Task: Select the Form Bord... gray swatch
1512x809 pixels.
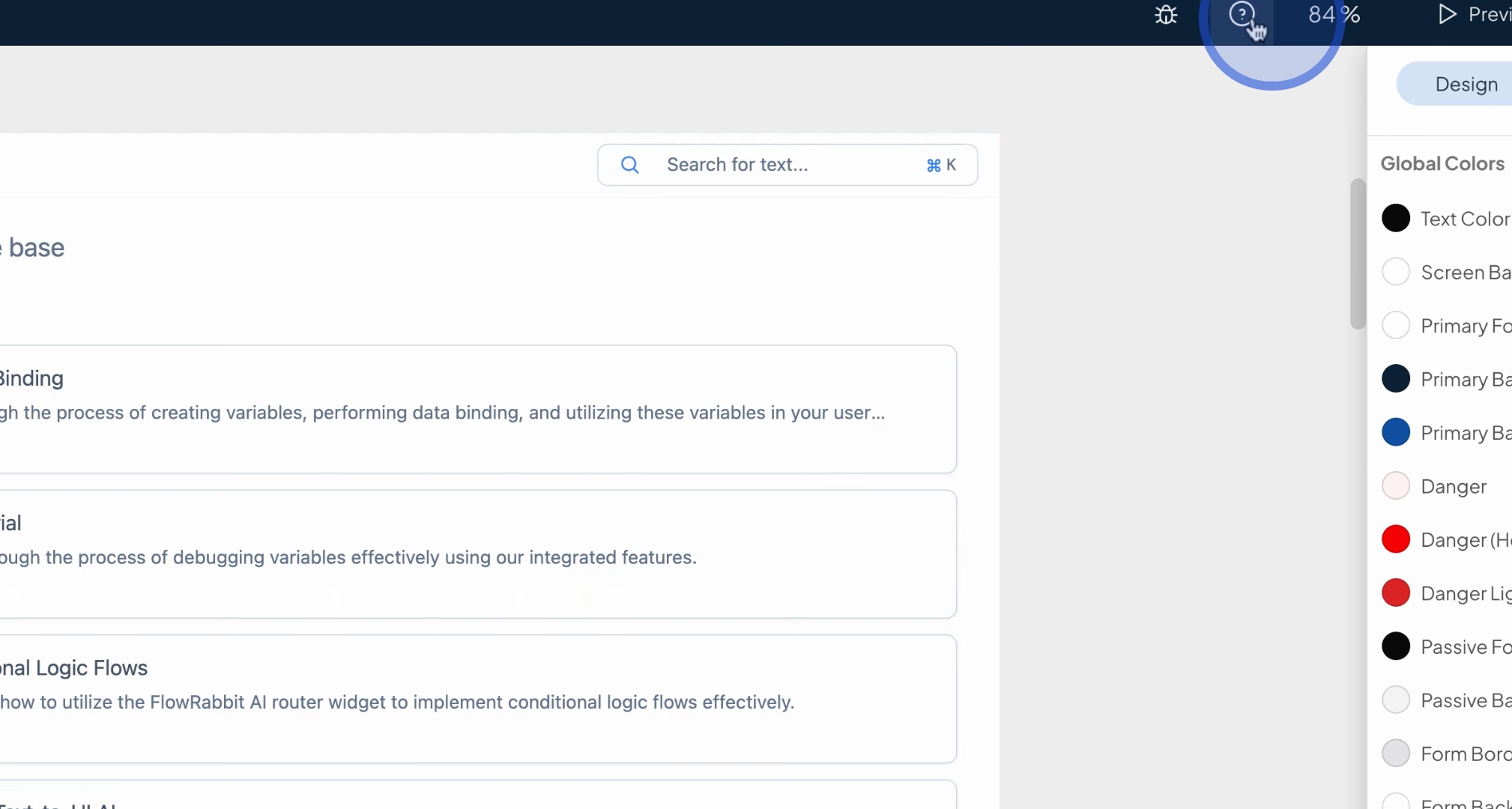Action: click(x=1396, y=754)
